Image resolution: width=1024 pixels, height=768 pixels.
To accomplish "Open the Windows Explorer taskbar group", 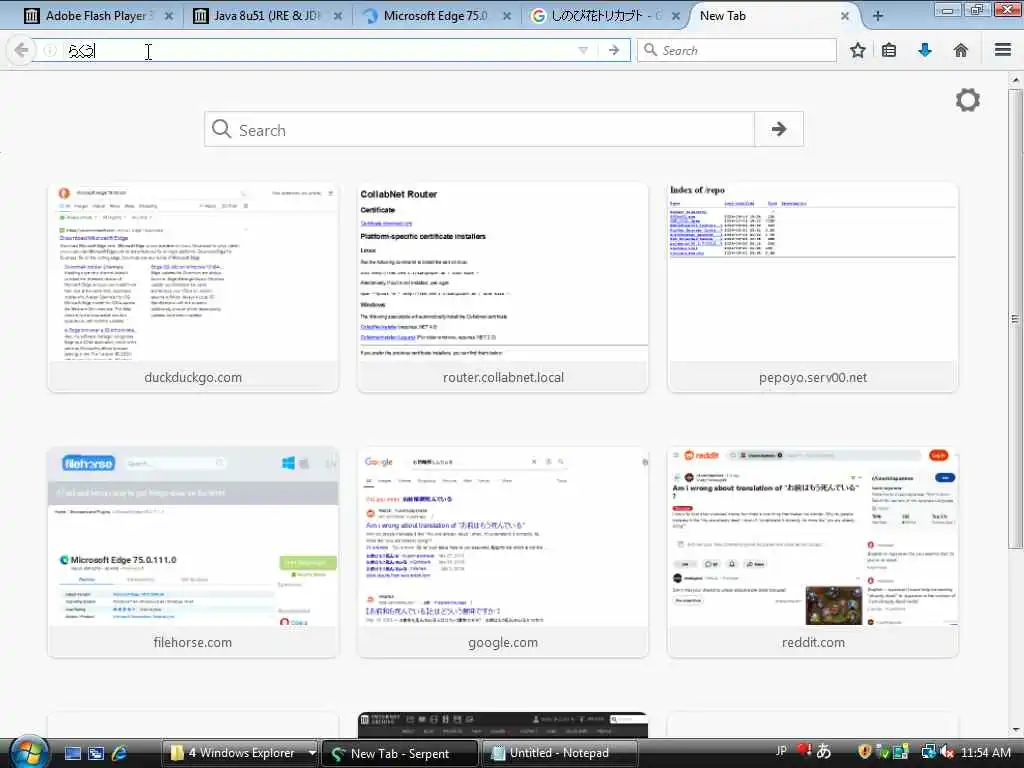I will [234, 753].
